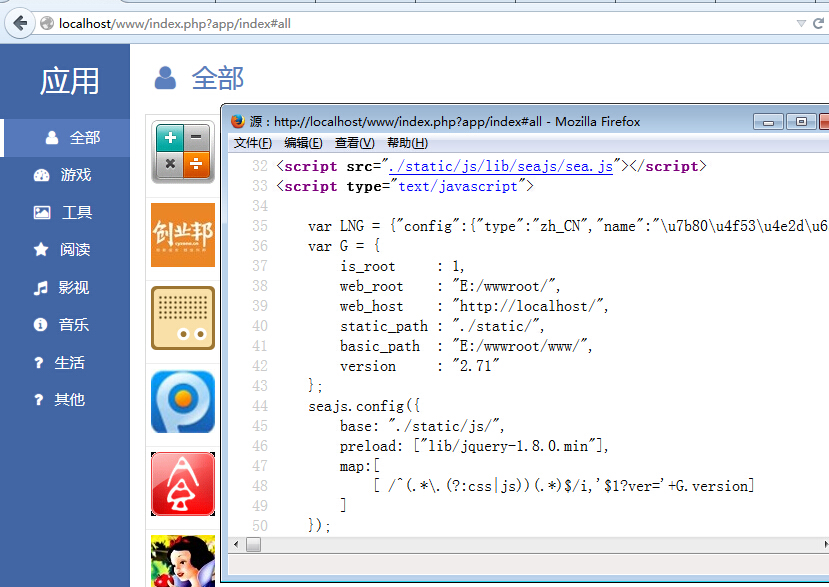This screenshot has width=829, height=587.
Task: Open the red mushroom app icon
Action: [x=182, y=484]
